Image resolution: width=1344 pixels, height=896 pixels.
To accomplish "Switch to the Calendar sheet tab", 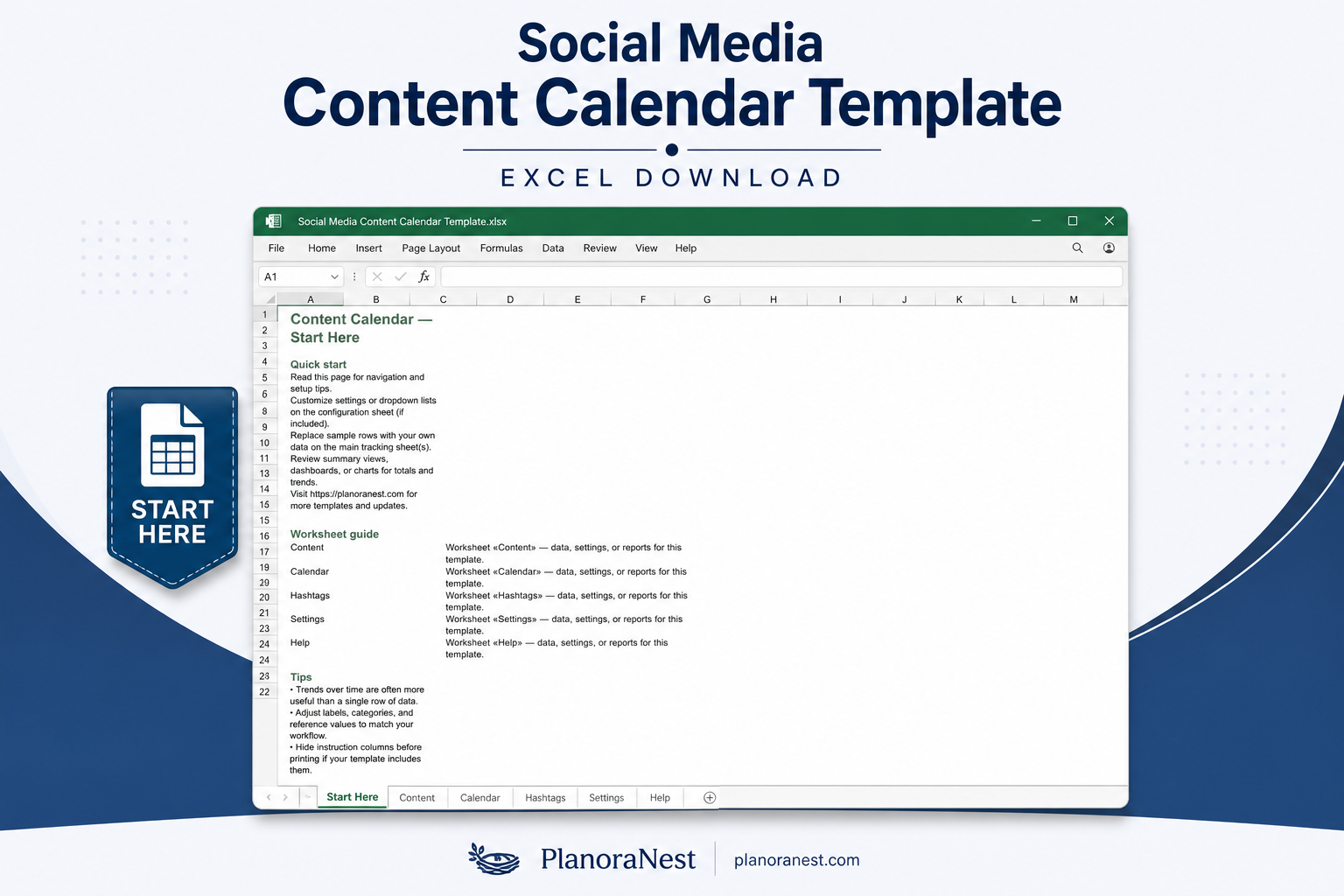I will click(480, 798).
